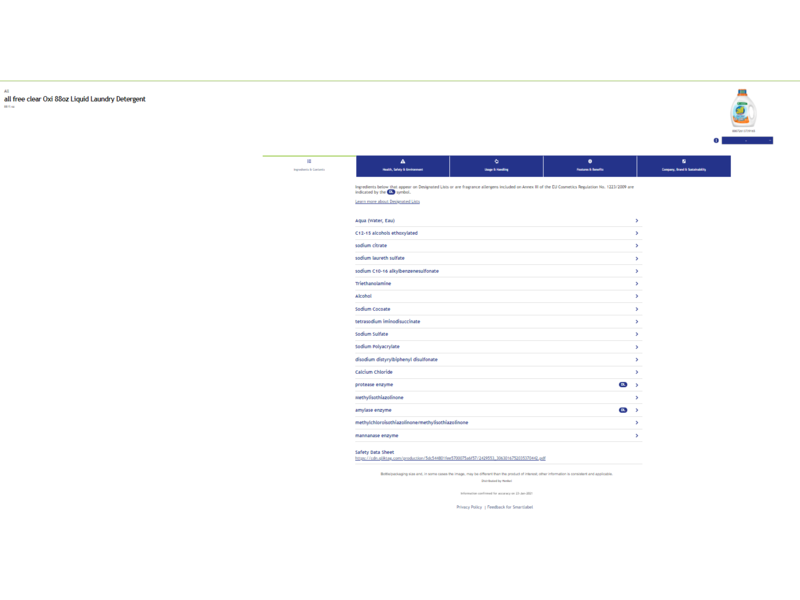The image size is (800, 600).
Task: Click the Features & Benefits tab icon
Action: [590, 161]
